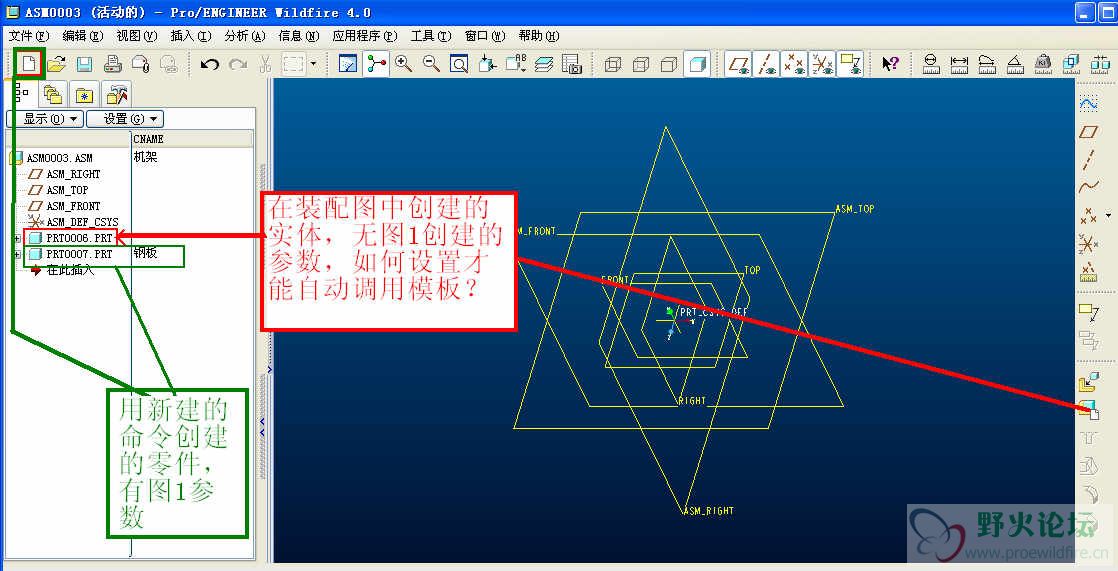Switch display to No Hidden
The image size is (1118, 571).
tap(668, 64)
